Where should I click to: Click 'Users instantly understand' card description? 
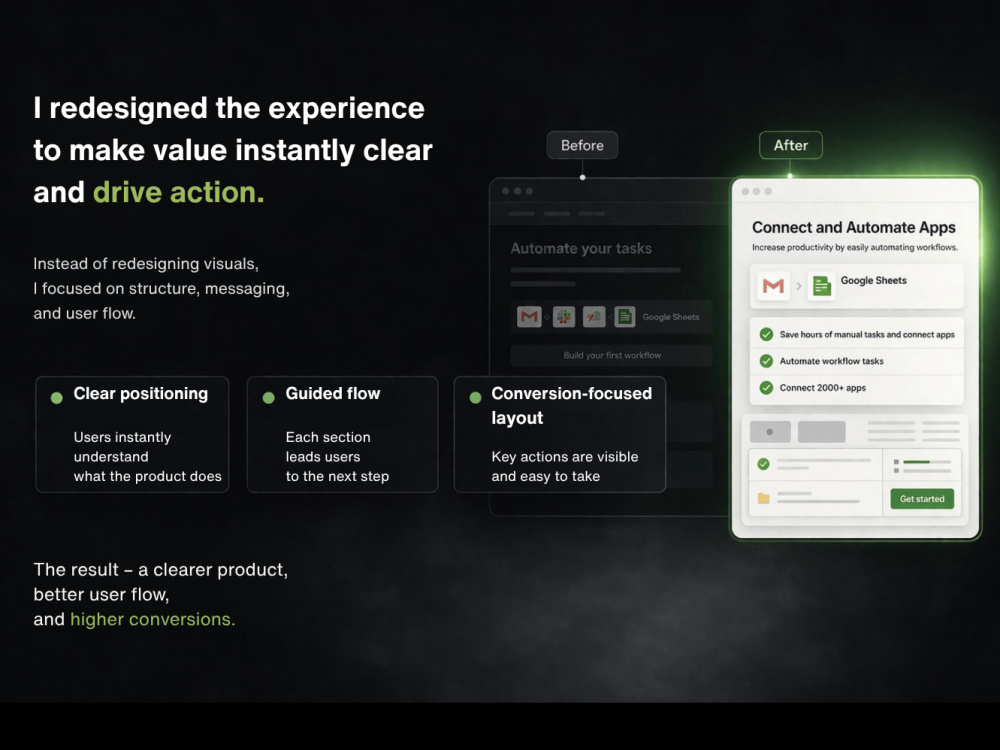point(122,447)
